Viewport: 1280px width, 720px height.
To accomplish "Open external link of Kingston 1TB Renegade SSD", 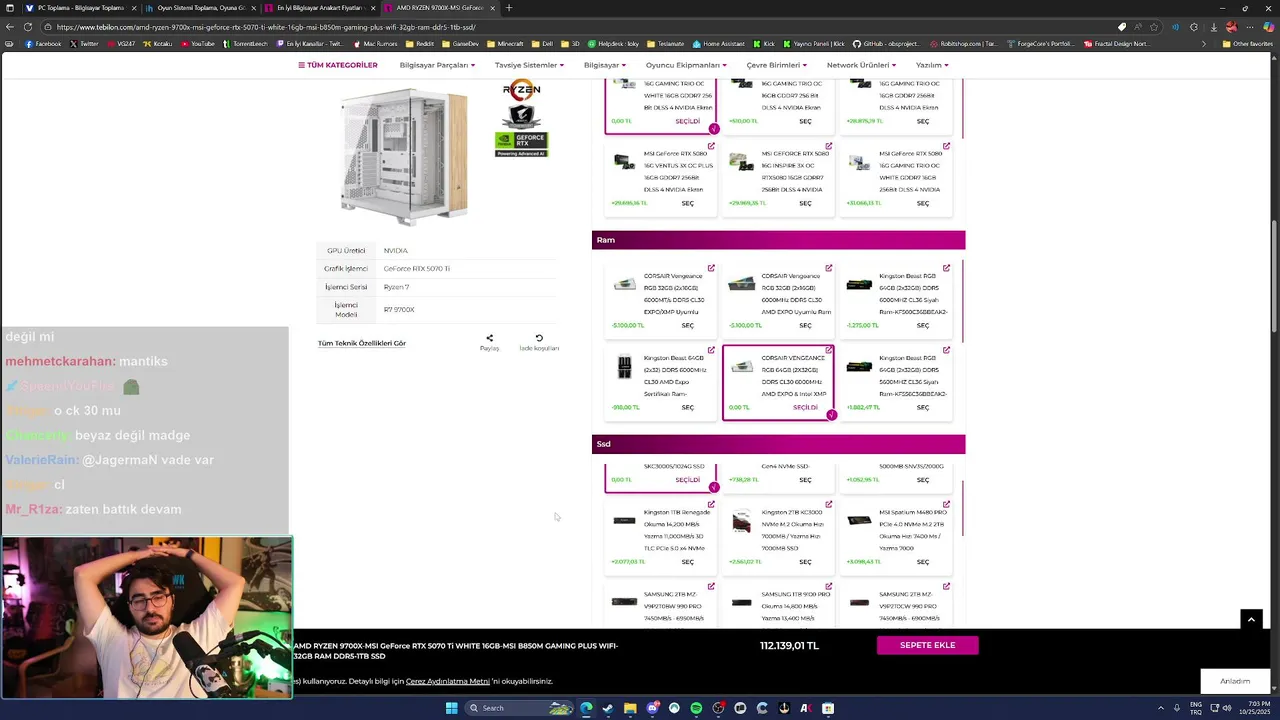I will [x=711, y=504].
